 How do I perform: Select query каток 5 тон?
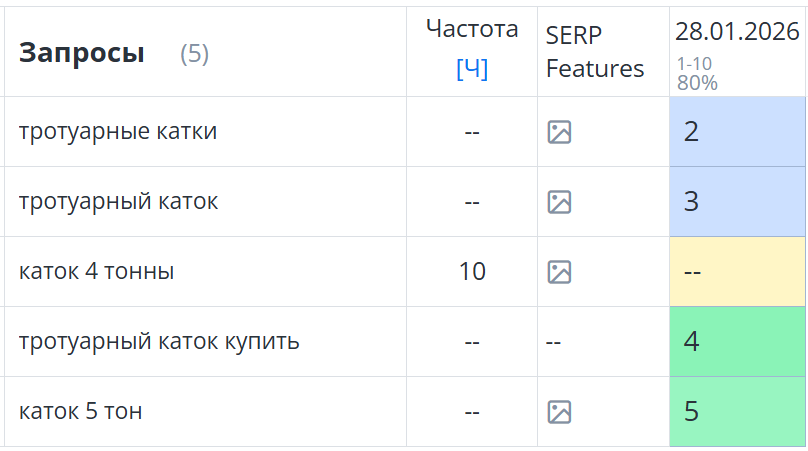(80, 412)
